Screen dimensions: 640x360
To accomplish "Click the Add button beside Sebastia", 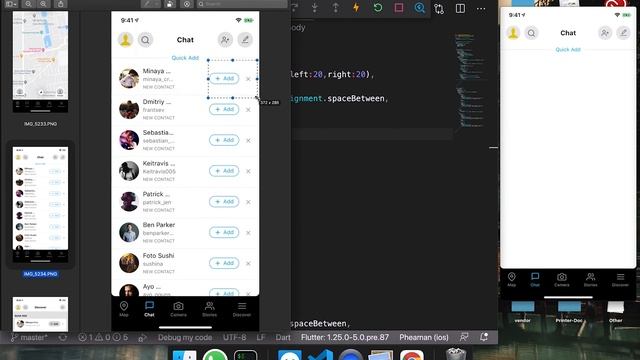I will (x=224, y=140).
